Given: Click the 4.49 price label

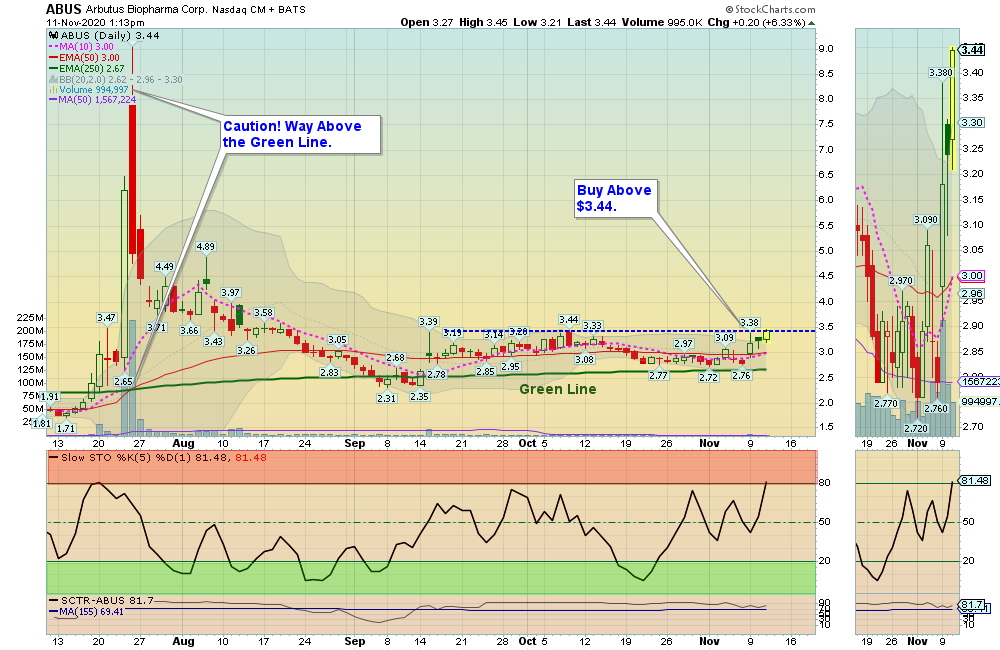Looking at the screenshot, I should click(165, 267).
